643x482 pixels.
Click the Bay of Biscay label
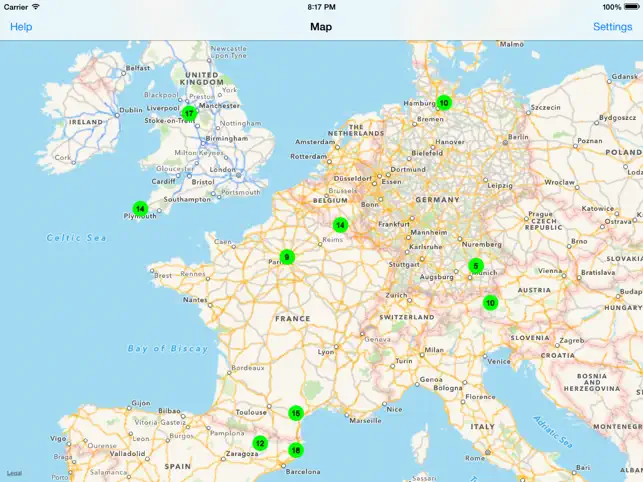coord(168,349)
